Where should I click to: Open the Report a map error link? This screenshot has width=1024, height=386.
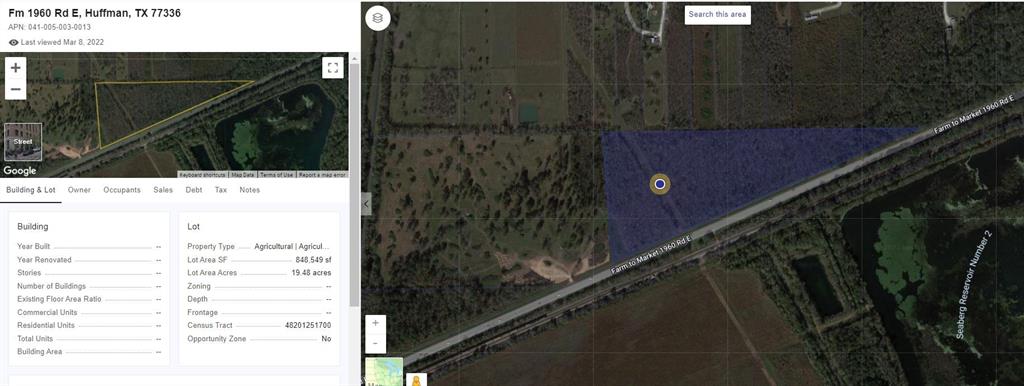tap(323, 175)
